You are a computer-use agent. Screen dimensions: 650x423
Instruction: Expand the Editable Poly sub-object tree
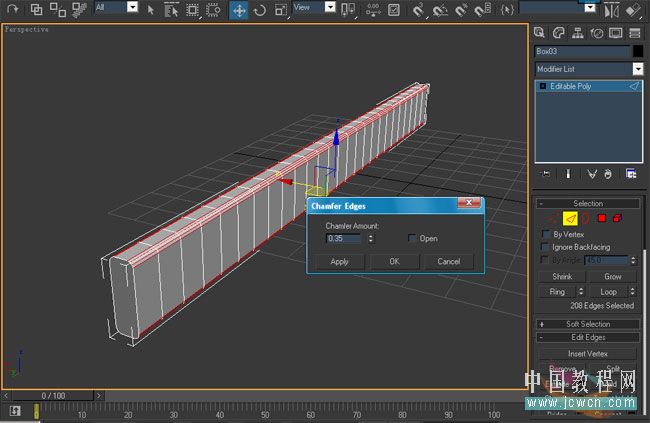(543, 86)
